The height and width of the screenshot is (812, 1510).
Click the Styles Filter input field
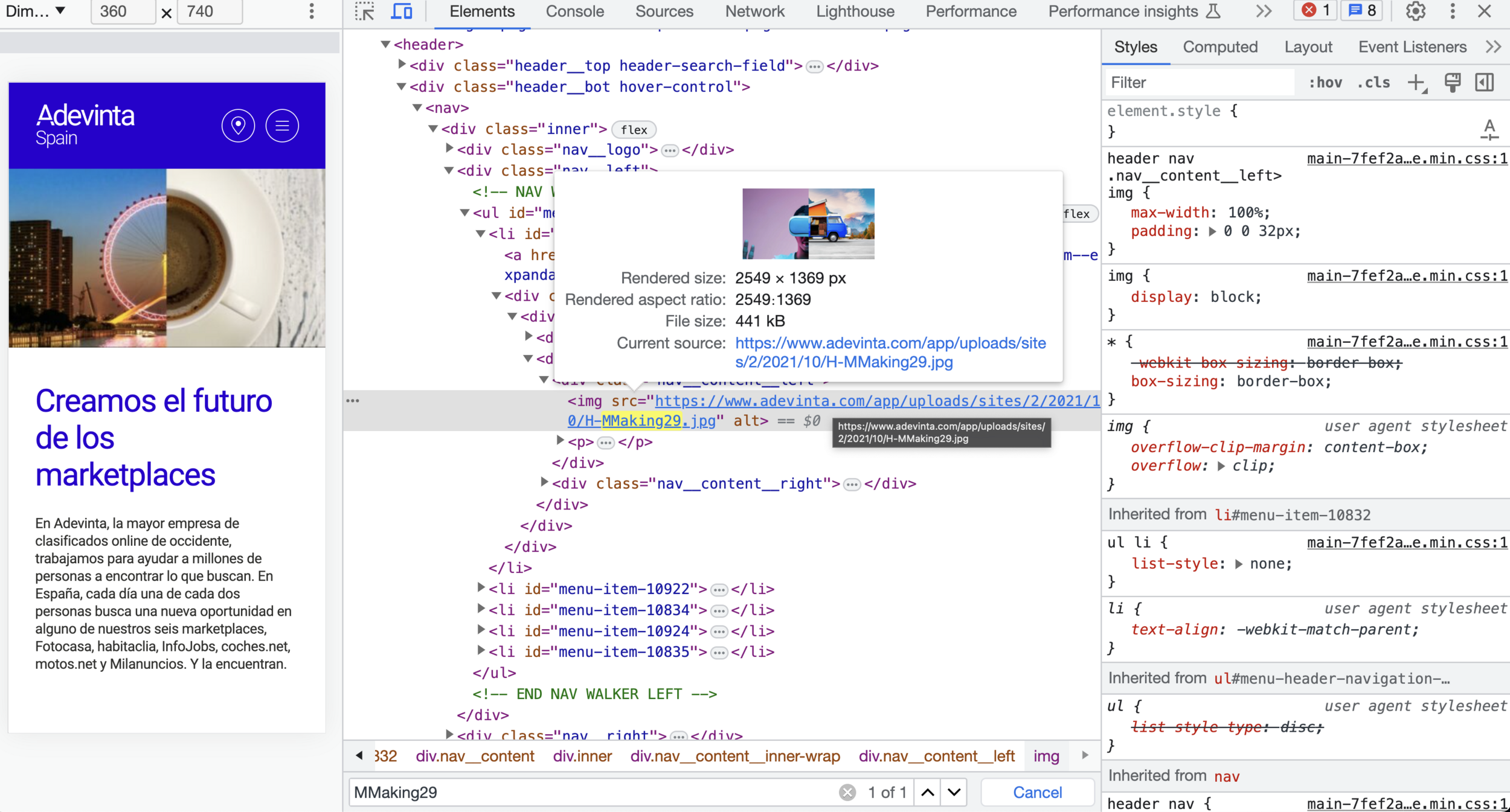click(1199, 83)
